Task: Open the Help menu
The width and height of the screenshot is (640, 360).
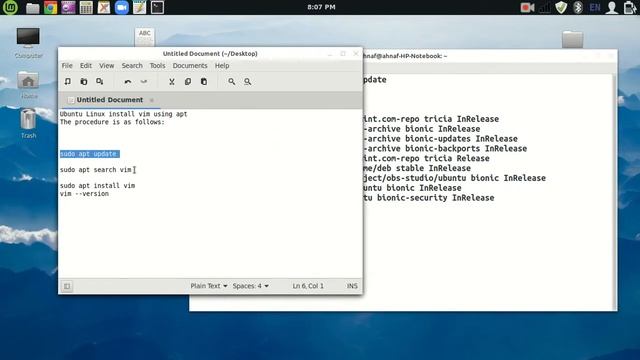Action: (x=222, y=66)
